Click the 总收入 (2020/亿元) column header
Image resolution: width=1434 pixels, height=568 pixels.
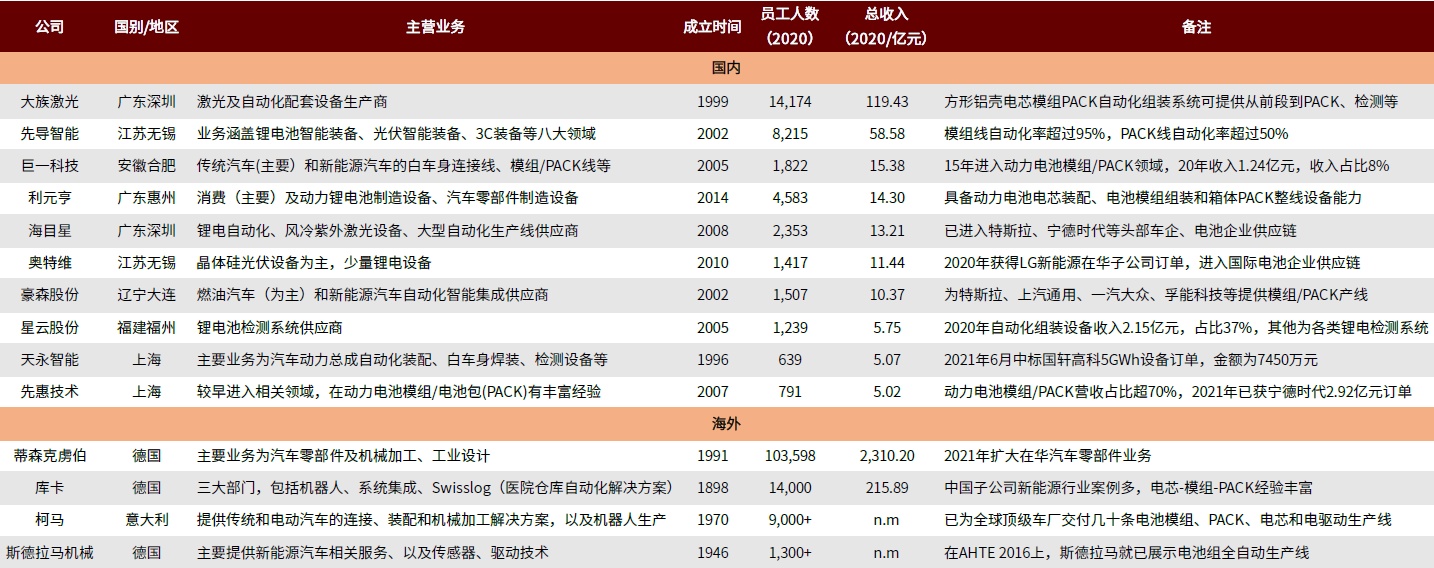click(886, 27)
